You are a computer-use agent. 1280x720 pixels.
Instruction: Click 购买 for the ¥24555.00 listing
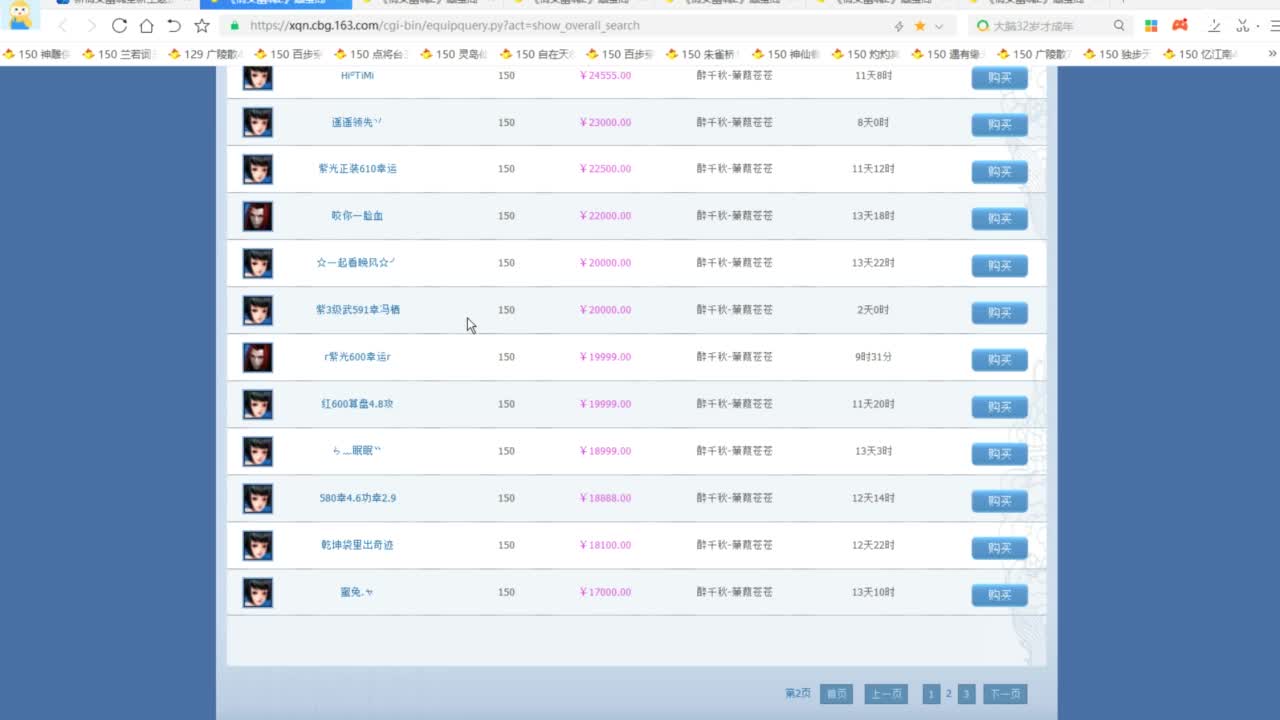[x=999, y=78]
